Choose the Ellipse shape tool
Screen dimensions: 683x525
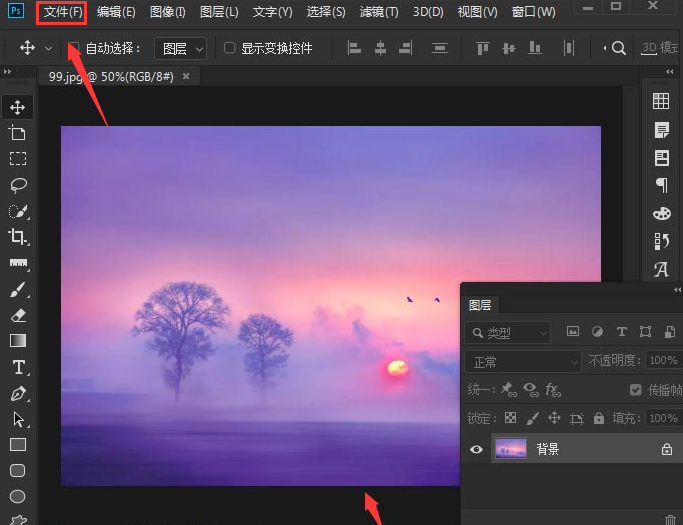[17, 496]
